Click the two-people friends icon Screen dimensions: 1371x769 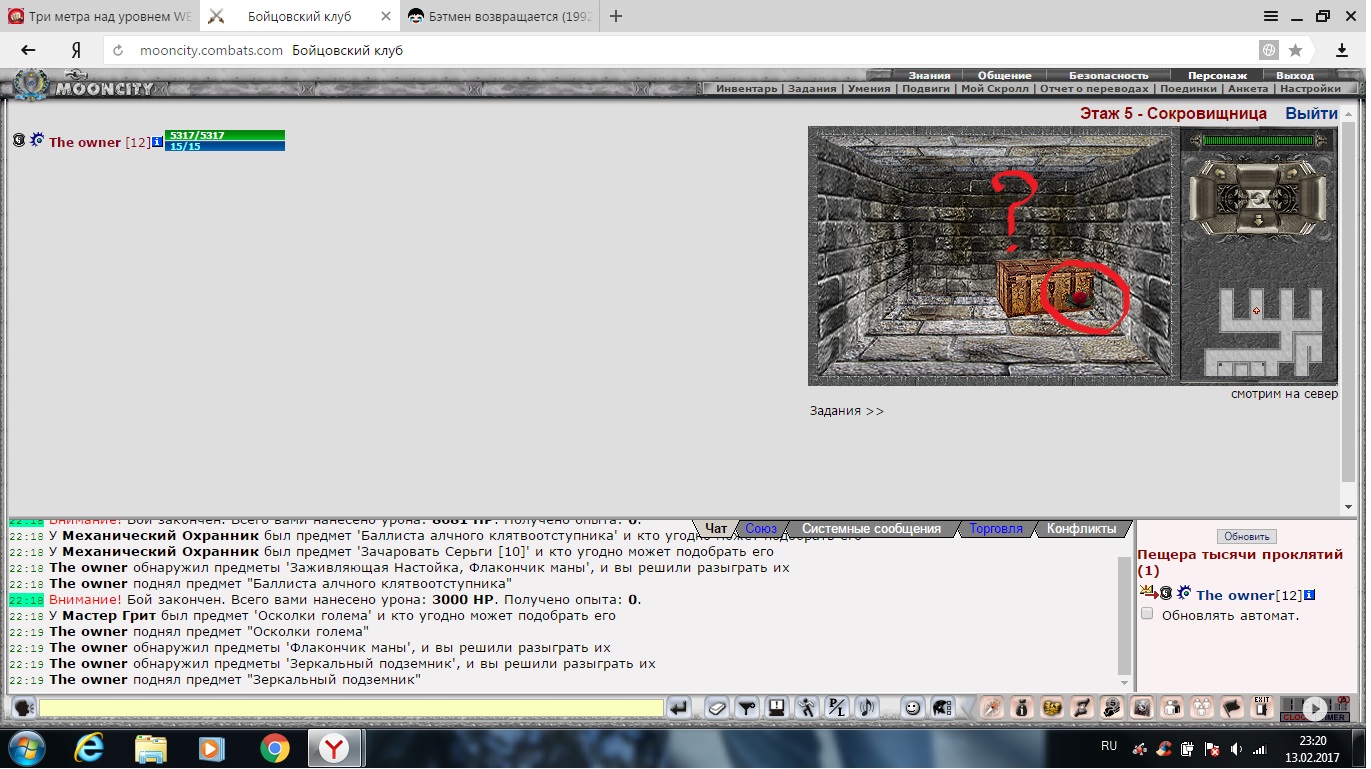click(1171, 708)
